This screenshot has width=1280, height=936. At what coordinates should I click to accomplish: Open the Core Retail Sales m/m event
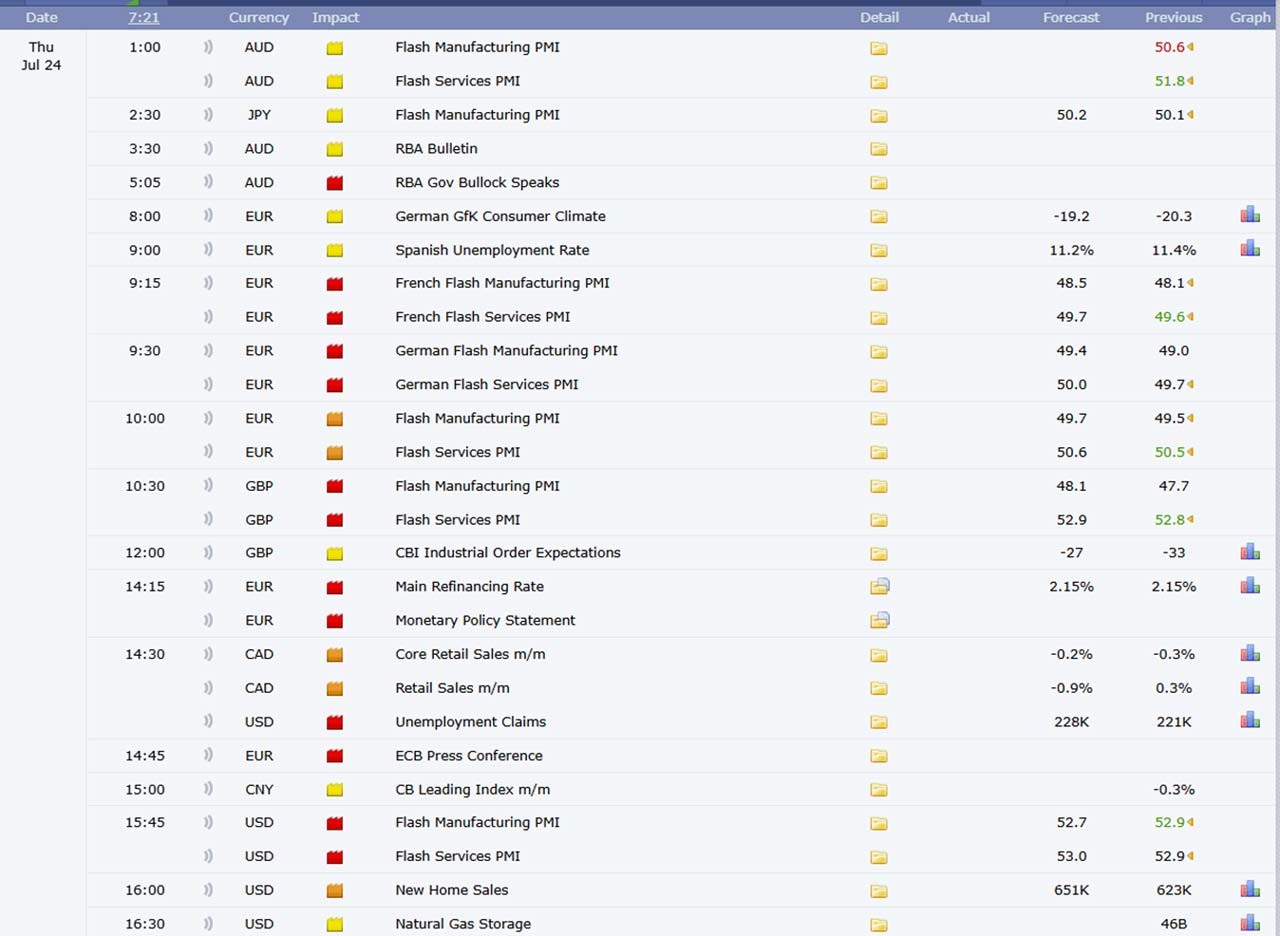(x=470, y=654)
